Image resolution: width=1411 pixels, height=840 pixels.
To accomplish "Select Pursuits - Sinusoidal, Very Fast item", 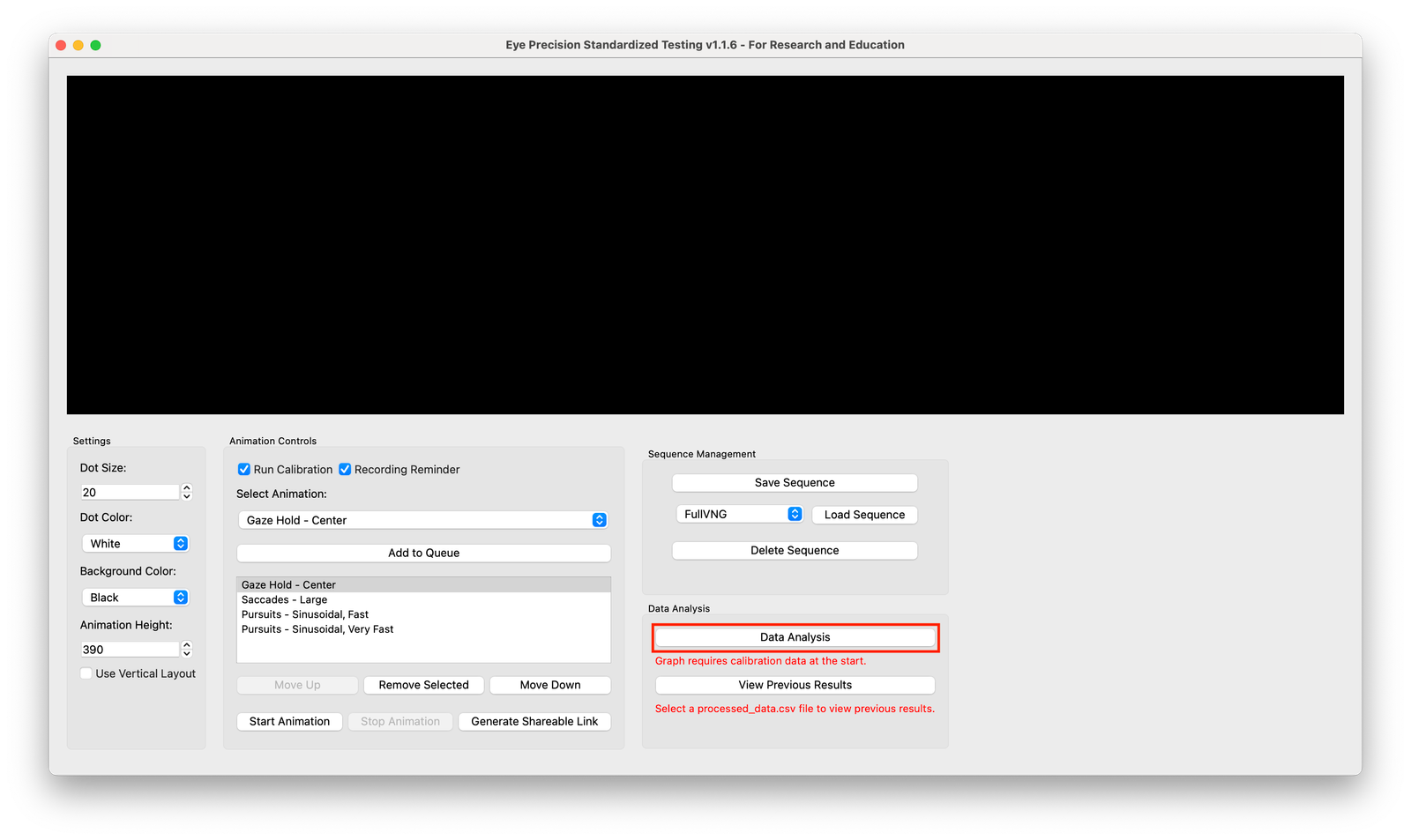I will 317,629.
